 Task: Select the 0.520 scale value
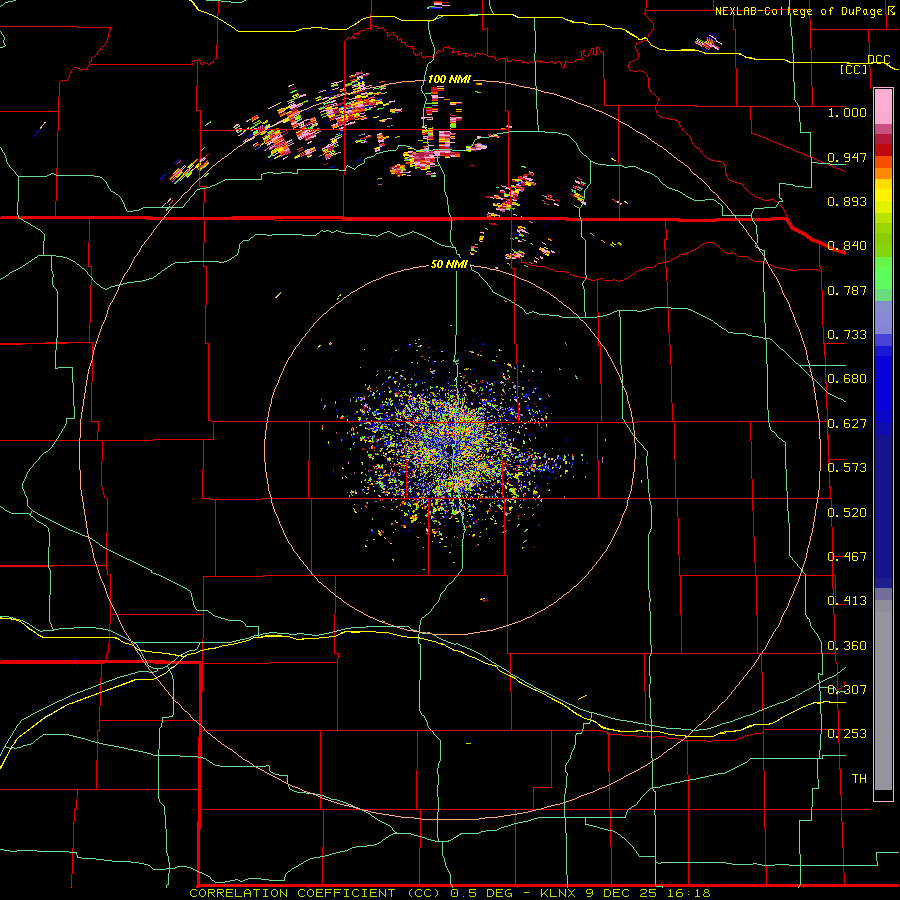847,513
